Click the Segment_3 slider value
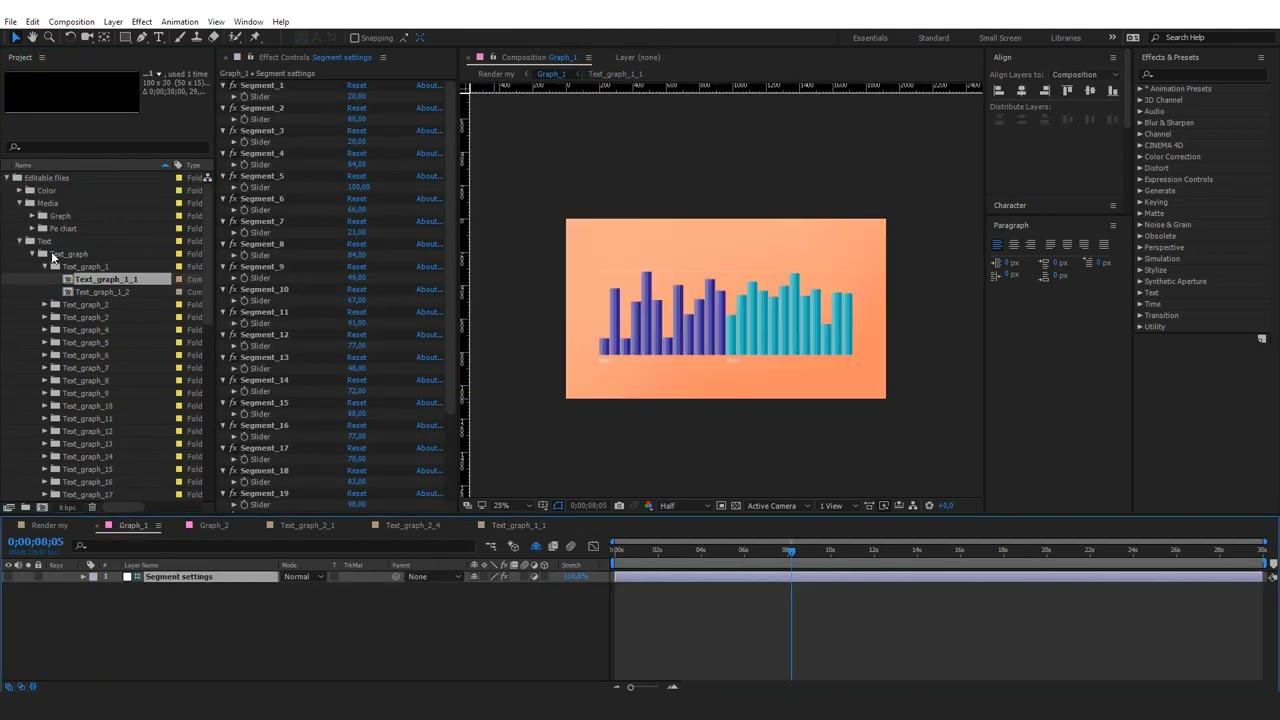 (356, 142)
